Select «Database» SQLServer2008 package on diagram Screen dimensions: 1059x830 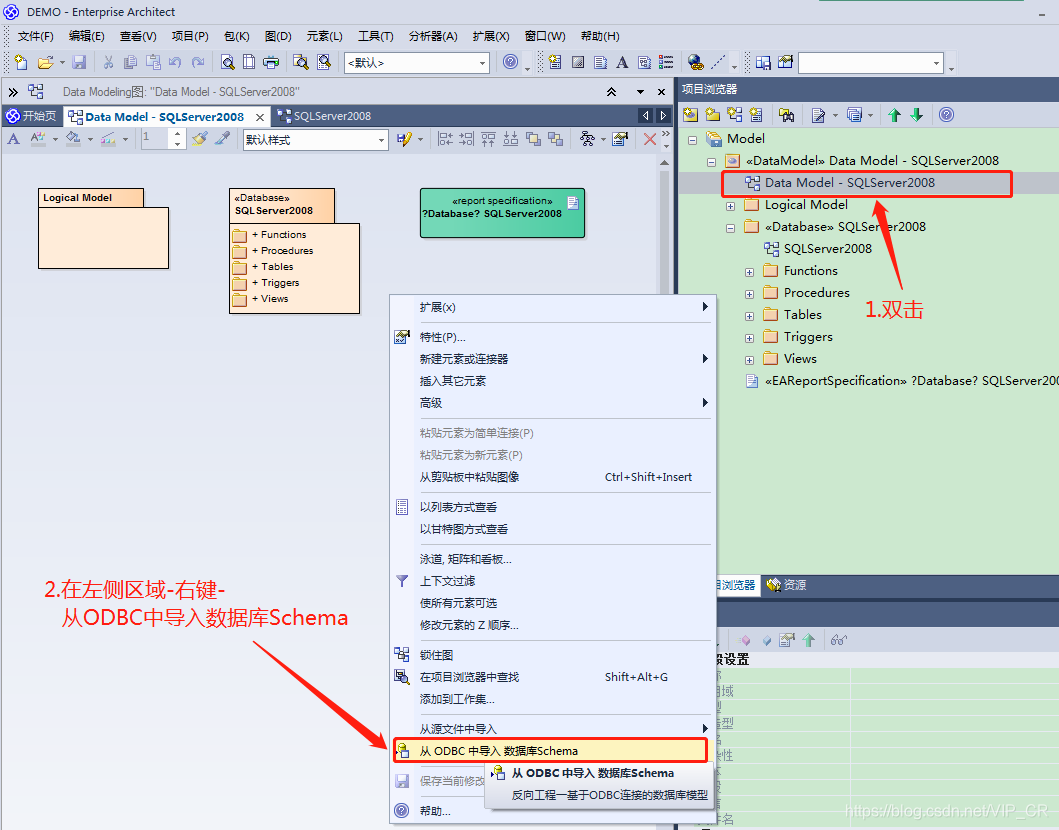pyautogui.click(x=294, y=251)
